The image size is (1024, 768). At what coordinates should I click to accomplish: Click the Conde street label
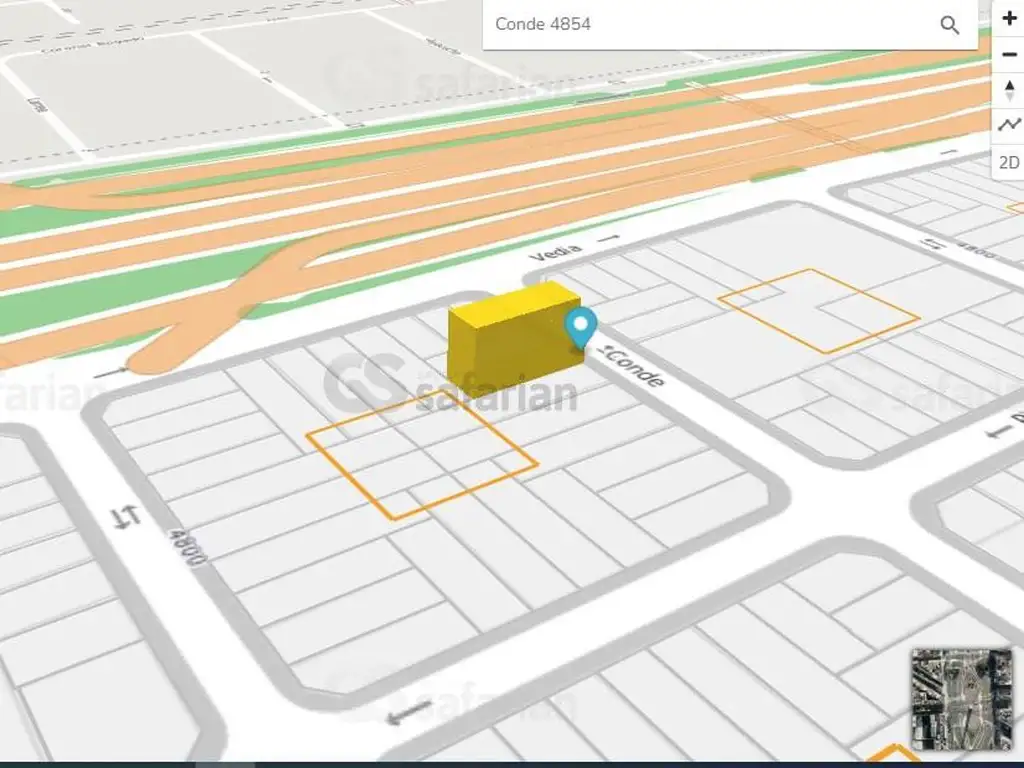pyautogui.click(x=637, y=367)
